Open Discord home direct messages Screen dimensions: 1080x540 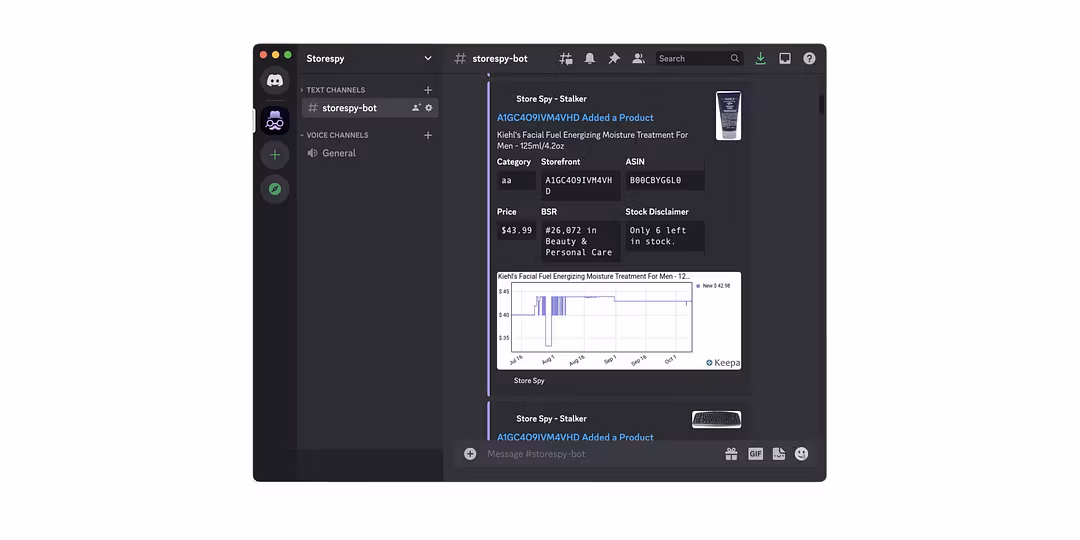point(275,81)
